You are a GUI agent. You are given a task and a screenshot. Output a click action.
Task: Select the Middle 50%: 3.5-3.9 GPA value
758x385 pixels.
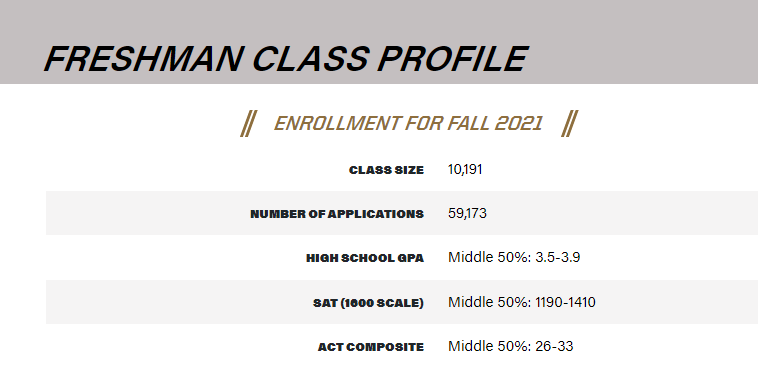point(514,257)
